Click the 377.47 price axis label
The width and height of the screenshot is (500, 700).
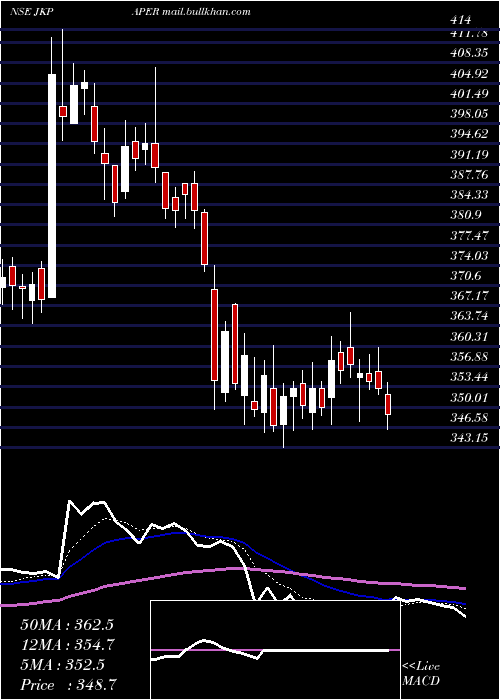coord(468,236)
